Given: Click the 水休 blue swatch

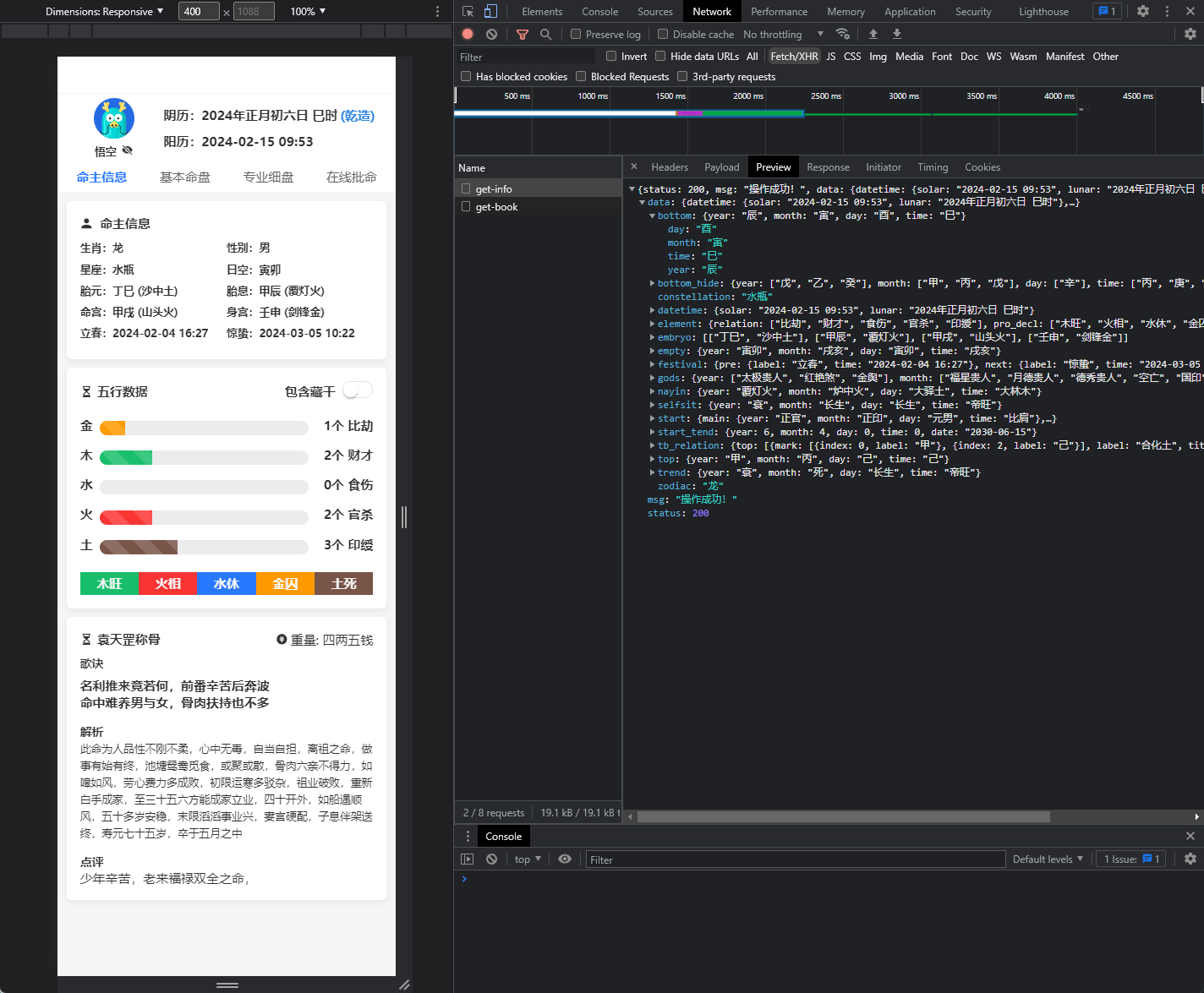Looking at the screenshot, I should (x=227, y=583).
